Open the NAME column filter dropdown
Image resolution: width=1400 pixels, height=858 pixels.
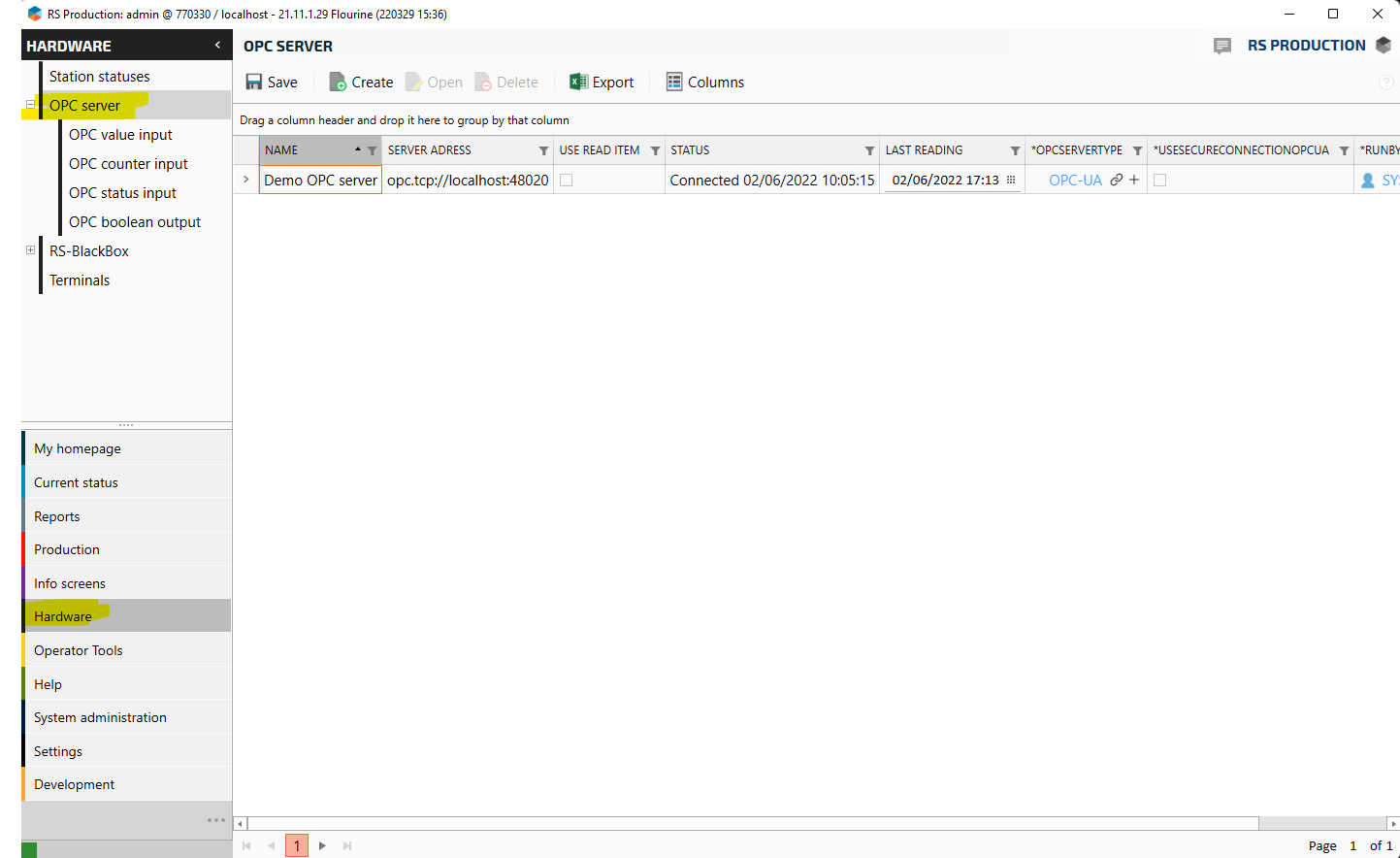click(x=373, y=150)
